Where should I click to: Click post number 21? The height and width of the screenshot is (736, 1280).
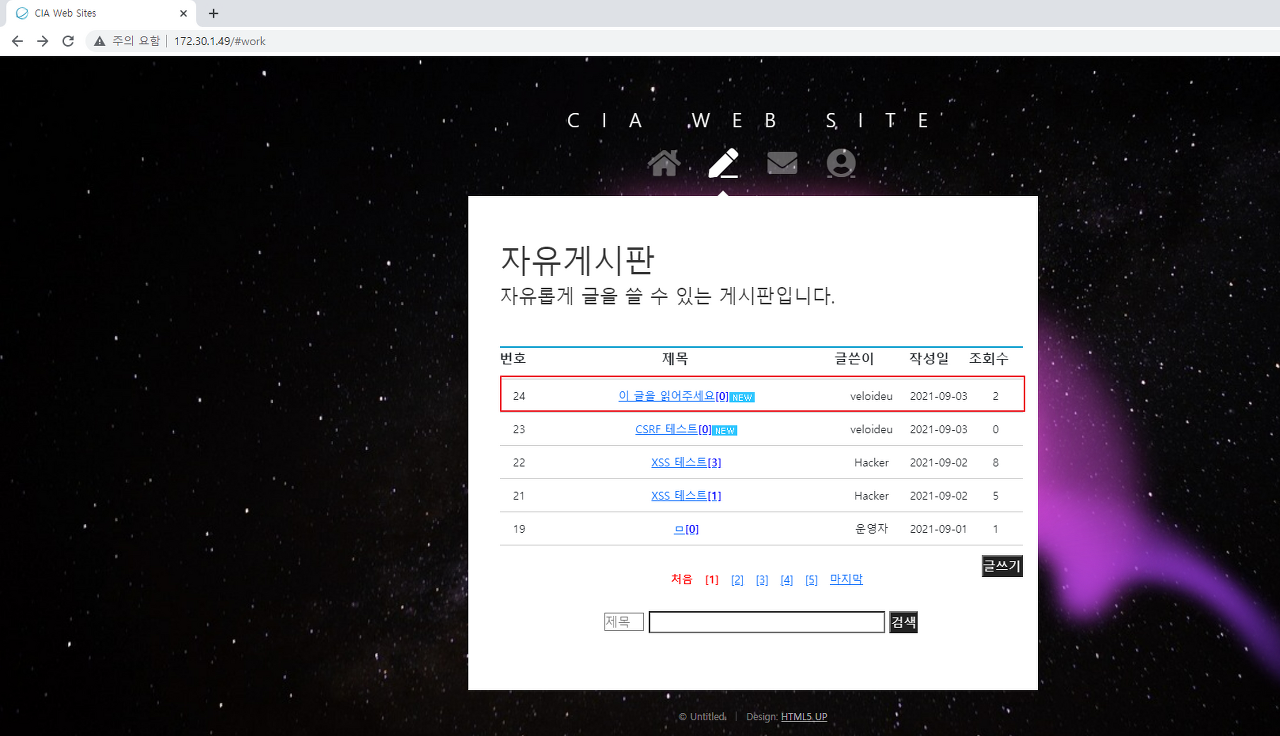[519, 495]
